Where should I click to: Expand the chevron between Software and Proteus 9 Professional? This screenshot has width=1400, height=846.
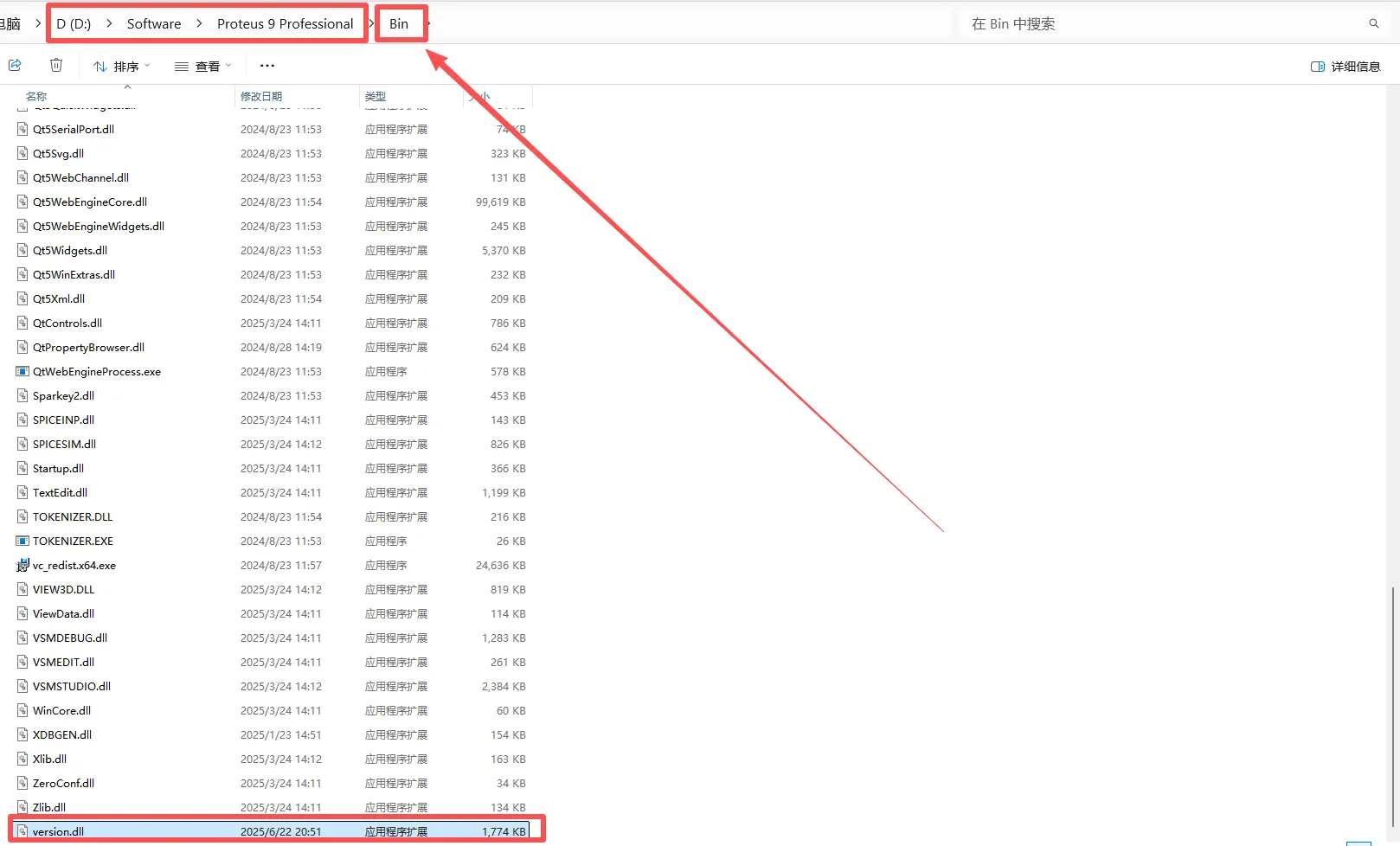coord(199,23)
